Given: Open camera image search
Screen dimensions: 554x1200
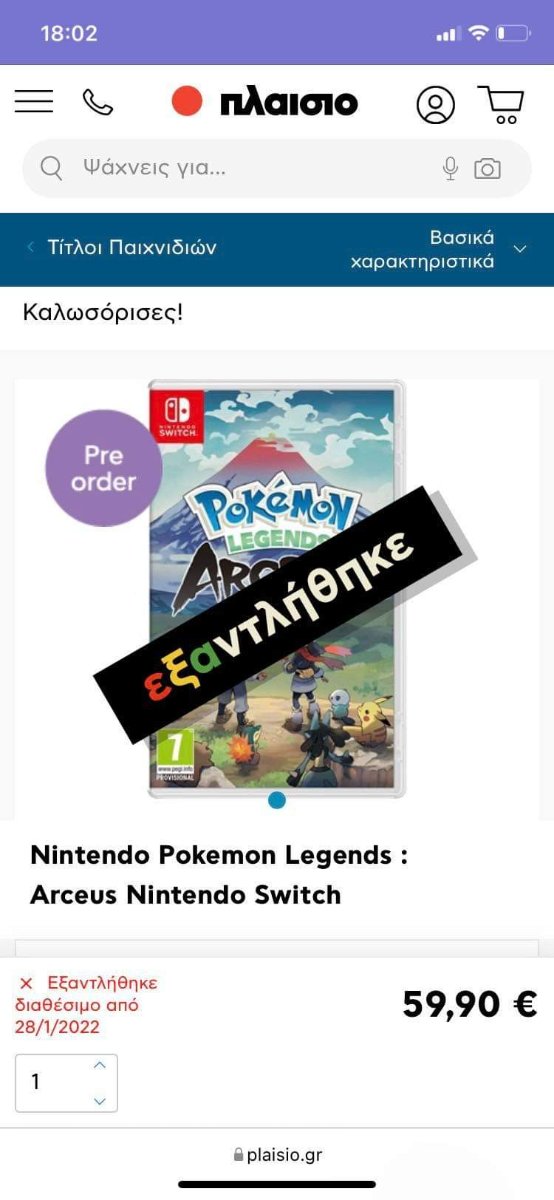Looking at the screenshot, I should 487,168.
